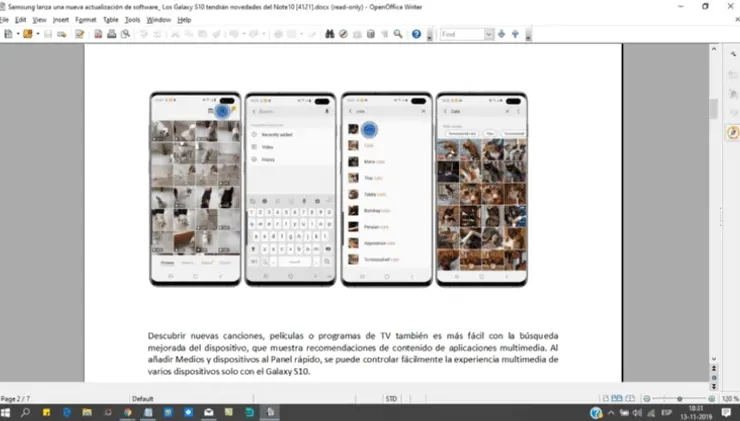
Task: Open the Table menu
Action: 110,19
